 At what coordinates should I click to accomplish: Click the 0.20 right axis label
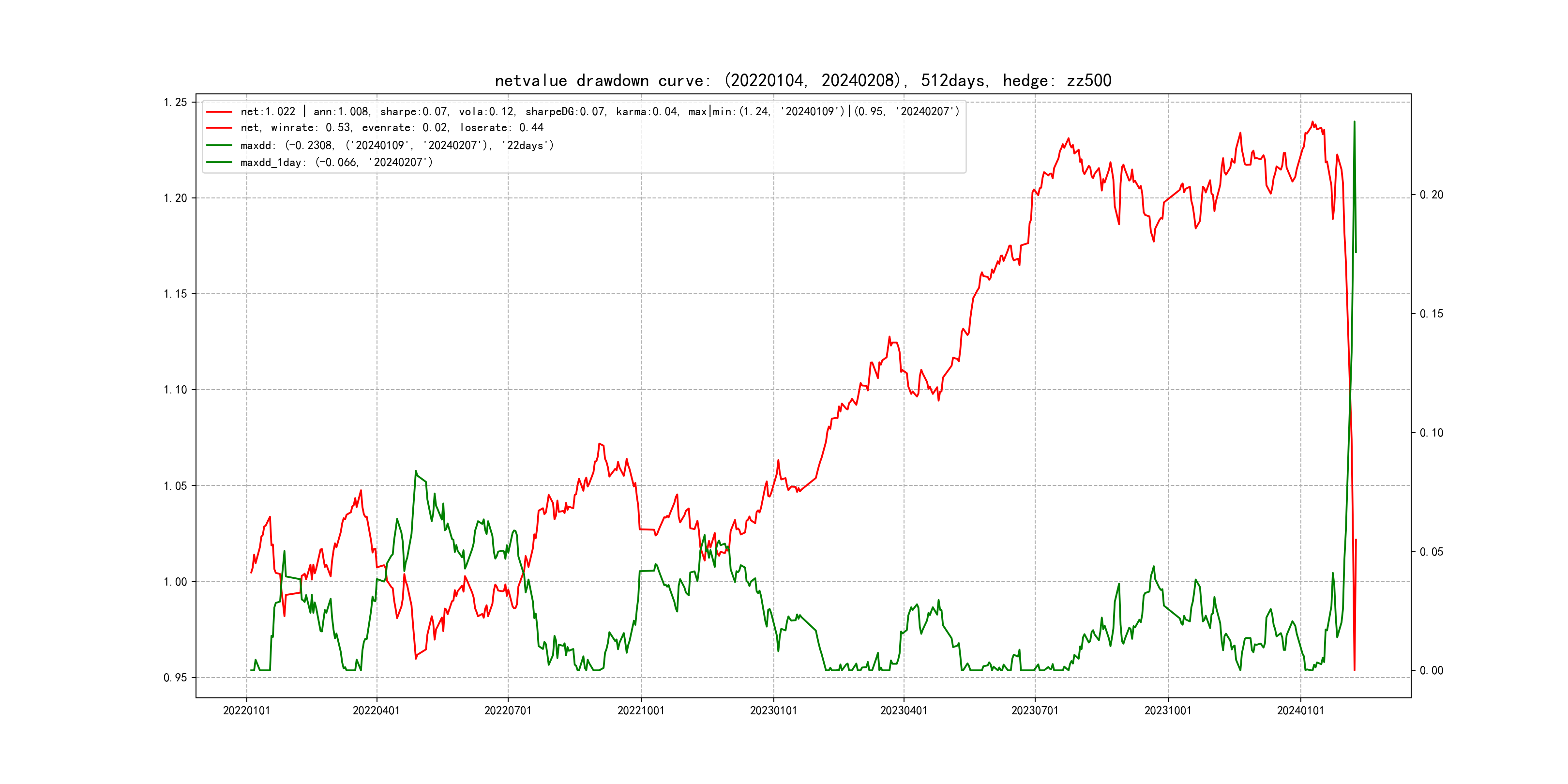1431,195
